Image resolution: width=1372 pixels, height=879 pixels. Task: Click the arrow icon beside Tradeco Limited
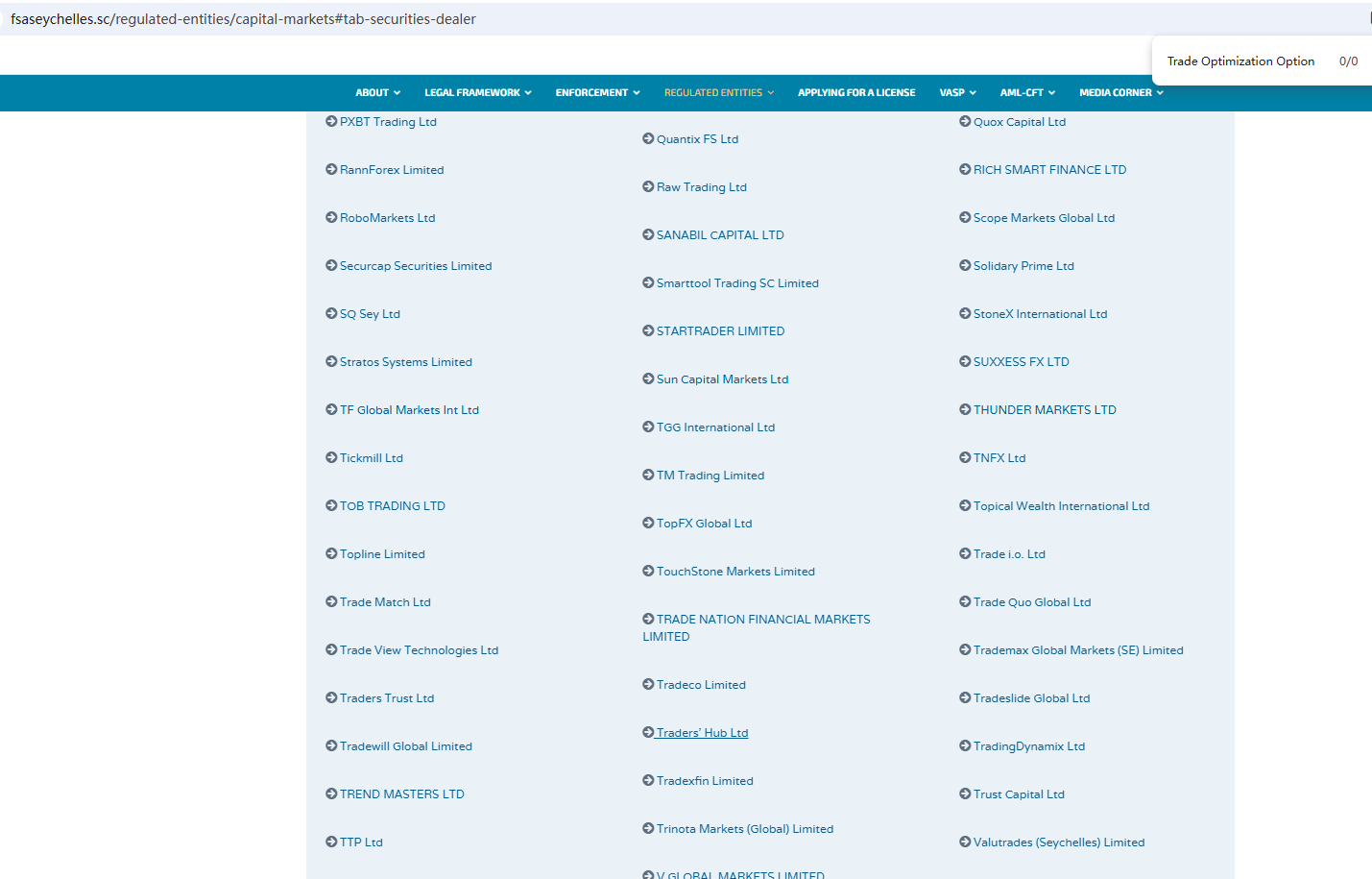pyautogui.click(x=648, y=685)
